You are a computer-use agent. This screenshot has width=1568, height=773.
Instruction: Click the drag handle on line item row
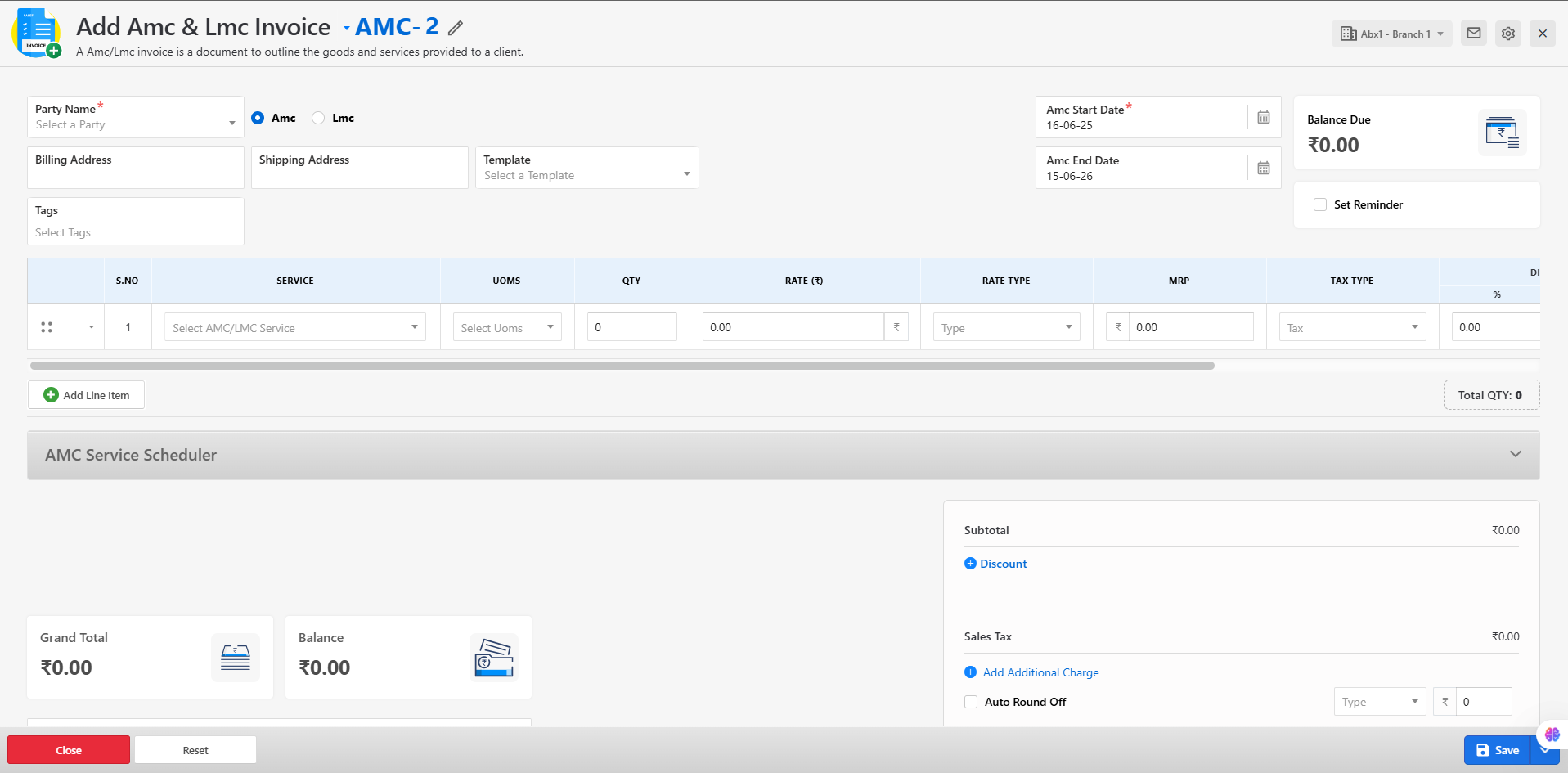47,327
